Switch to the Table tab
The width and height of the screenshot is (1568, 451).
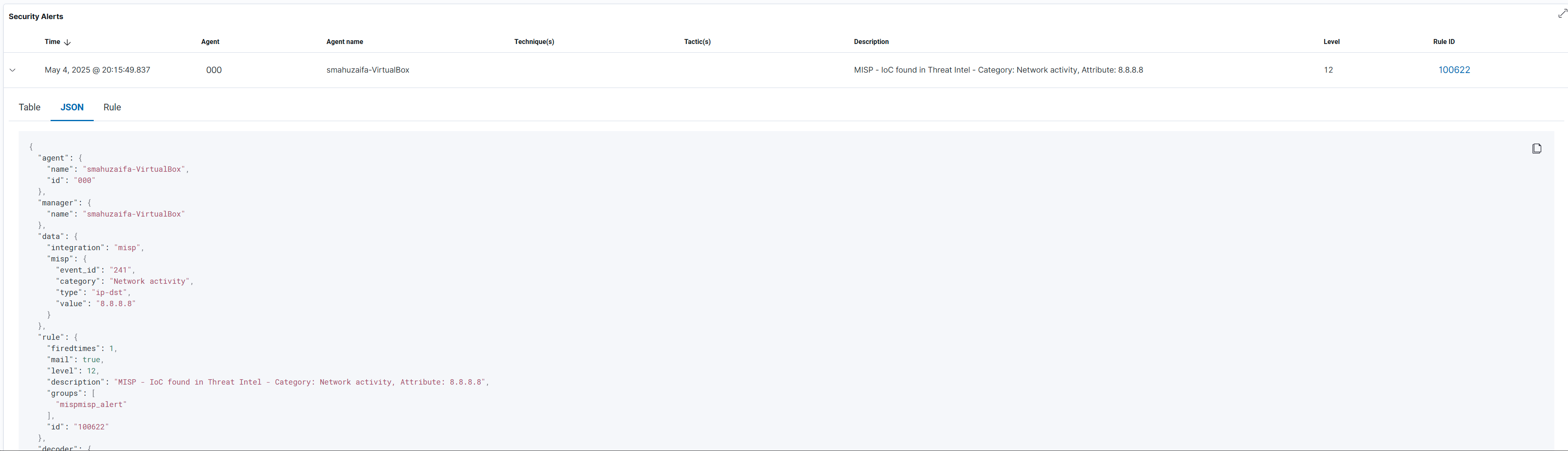tap(29, 107)
